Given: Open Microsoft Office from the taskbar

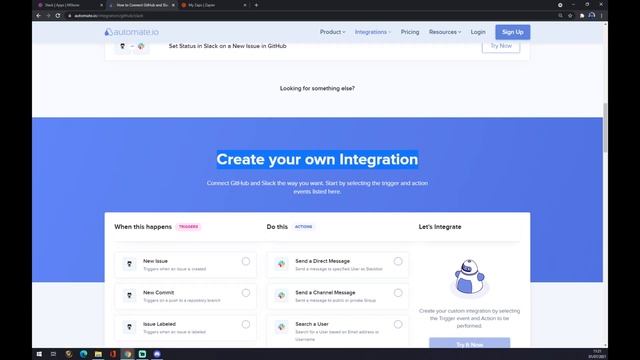Looking at the screenshot, I should coord(113,354).
